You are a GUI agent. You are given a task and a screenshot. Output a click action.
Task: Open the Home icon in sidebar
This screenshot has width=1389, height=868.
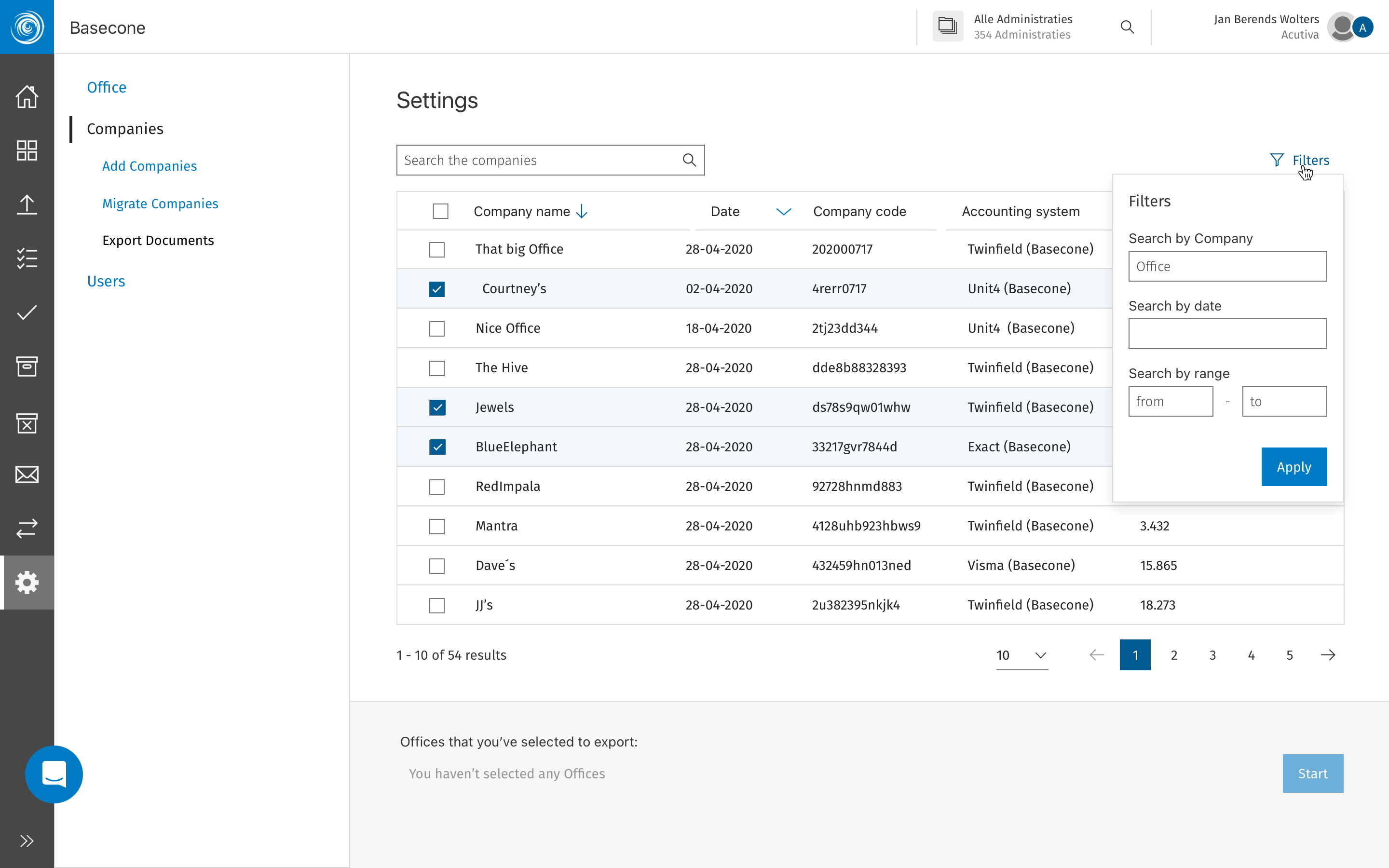pyautogui.click(x=27, y=96)
